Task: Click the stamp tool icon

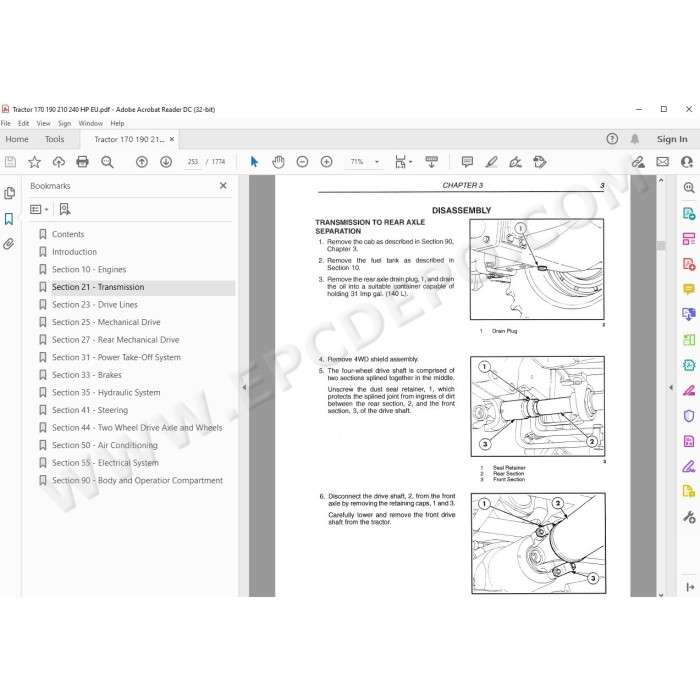Action: point(540,162)
